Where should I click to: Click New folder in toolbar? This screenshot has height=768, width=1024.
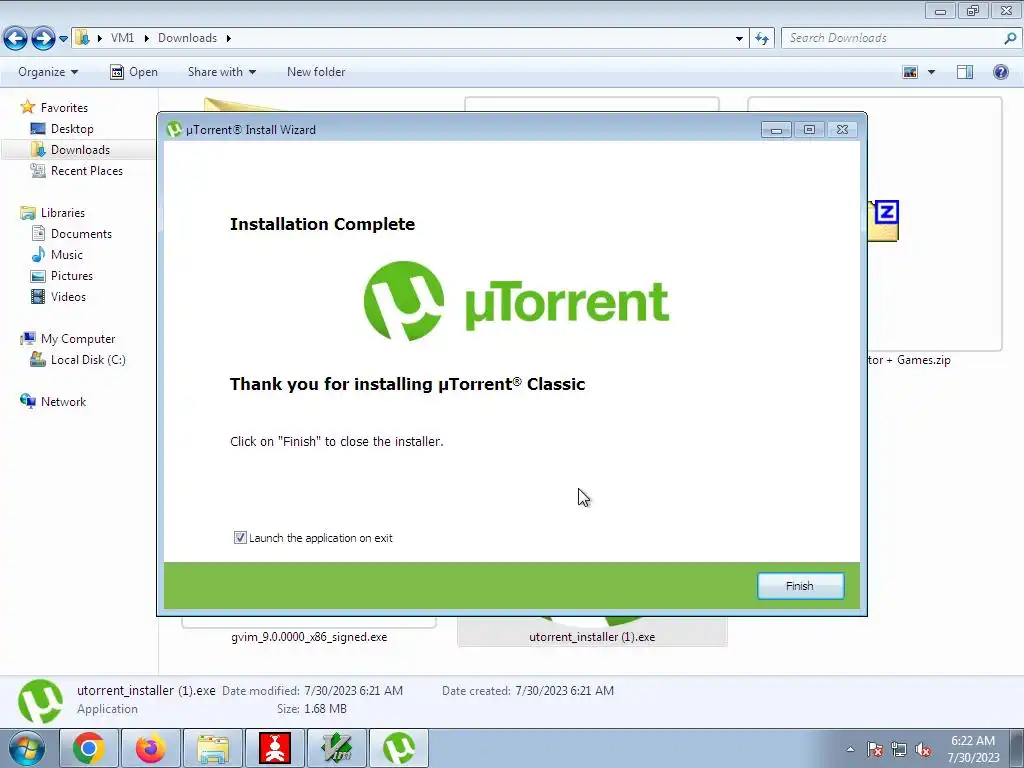[316, 72]
